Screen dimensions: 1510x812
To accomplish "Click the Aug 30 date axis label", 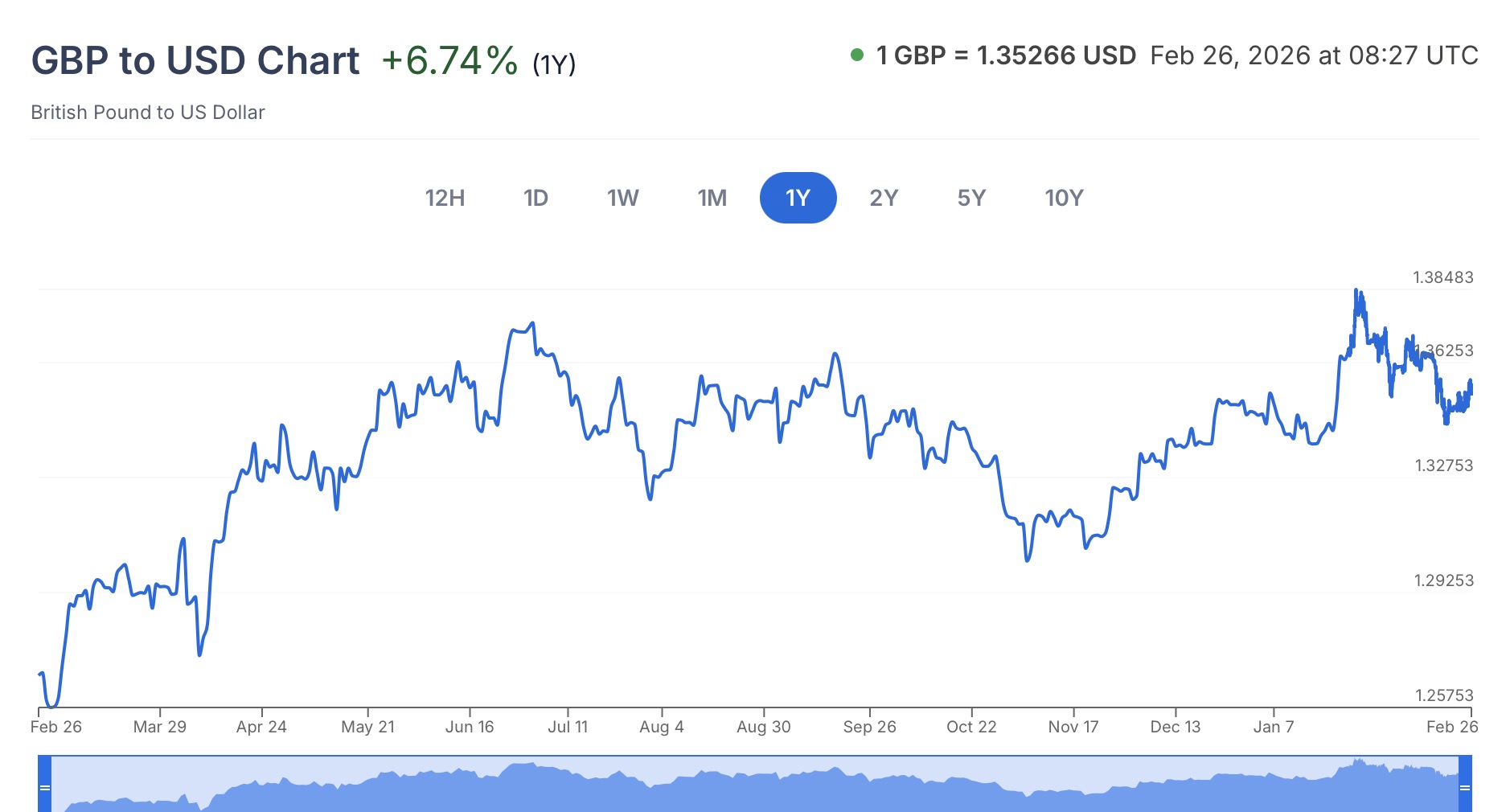I will [x=764, y=727].
